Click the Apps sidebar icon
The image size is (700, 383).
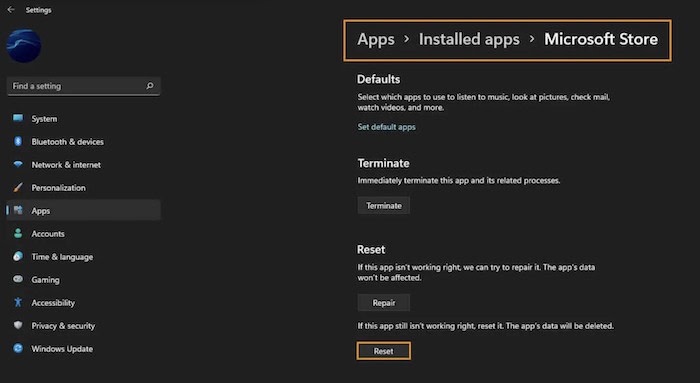pyautogui.click(x=18, y=210)
